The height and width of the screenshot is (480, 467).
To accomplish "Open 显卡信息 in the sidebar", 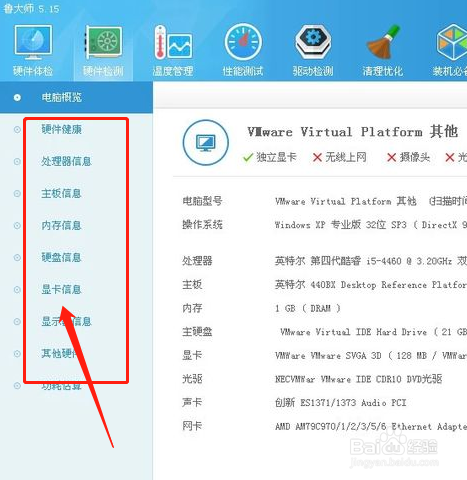I will pos(62,289).
